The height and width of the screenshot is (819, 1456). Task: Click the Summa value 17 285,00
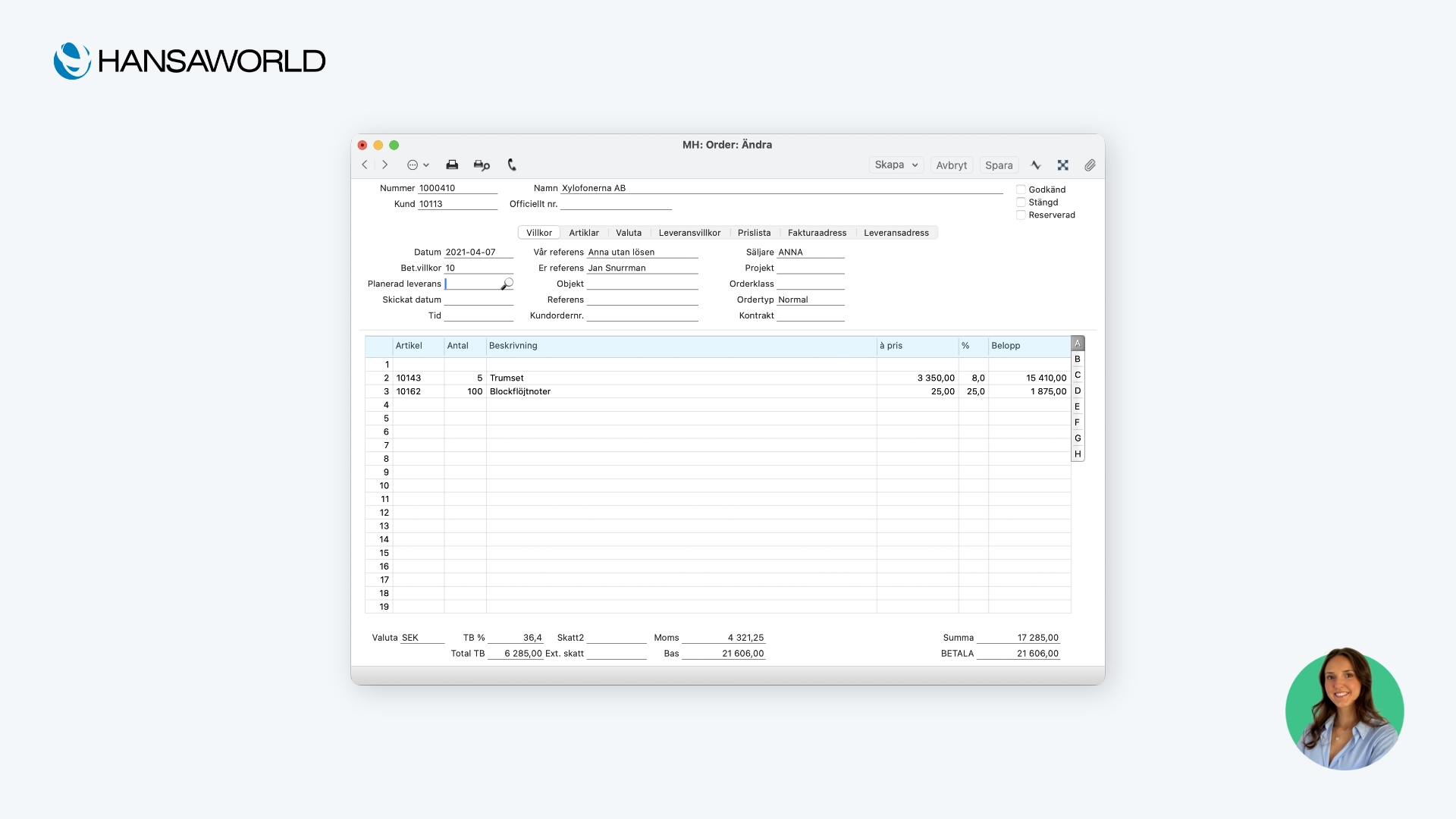point(1018,638)
